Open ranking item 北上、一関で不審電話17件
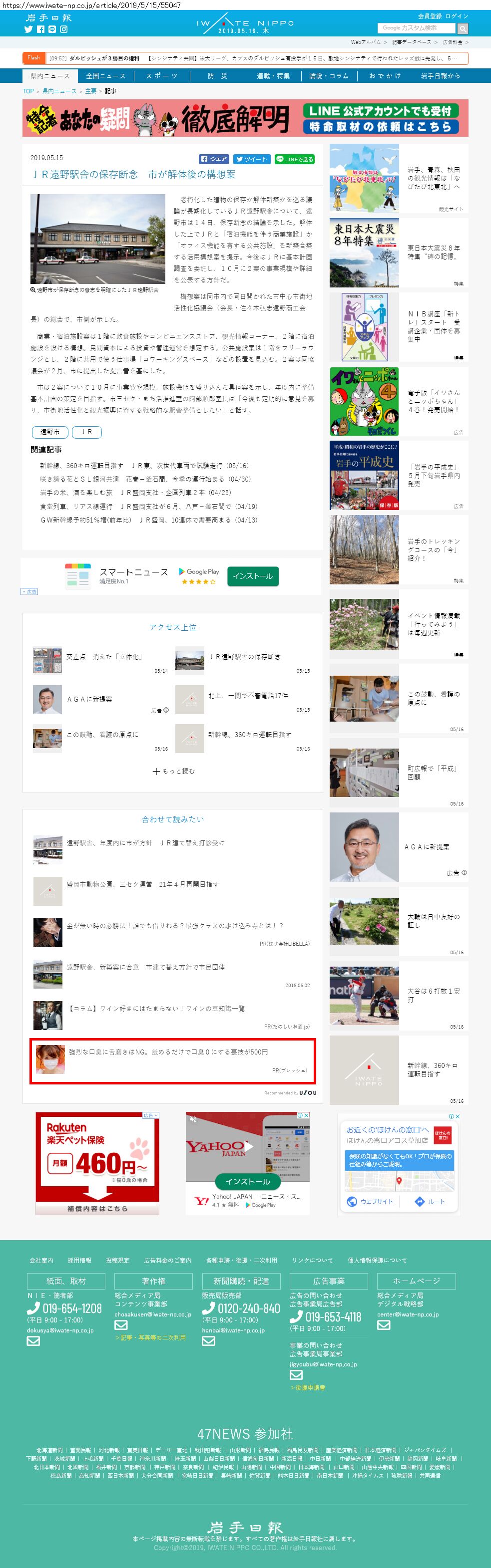This screenshot has height=1568, width=491. tap(248, 696)
